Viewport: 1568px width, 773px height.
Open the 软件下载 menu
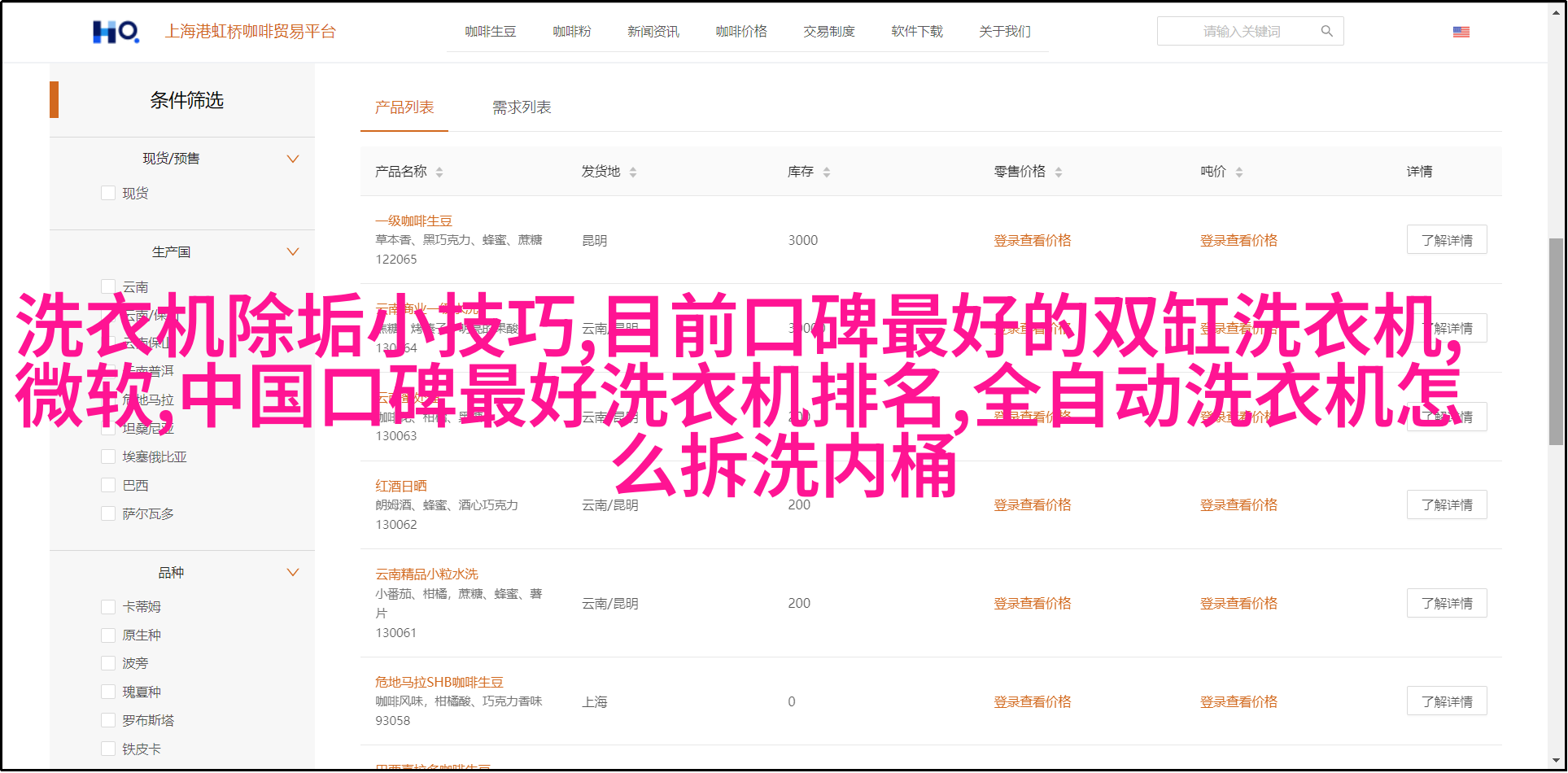(917, 32)
